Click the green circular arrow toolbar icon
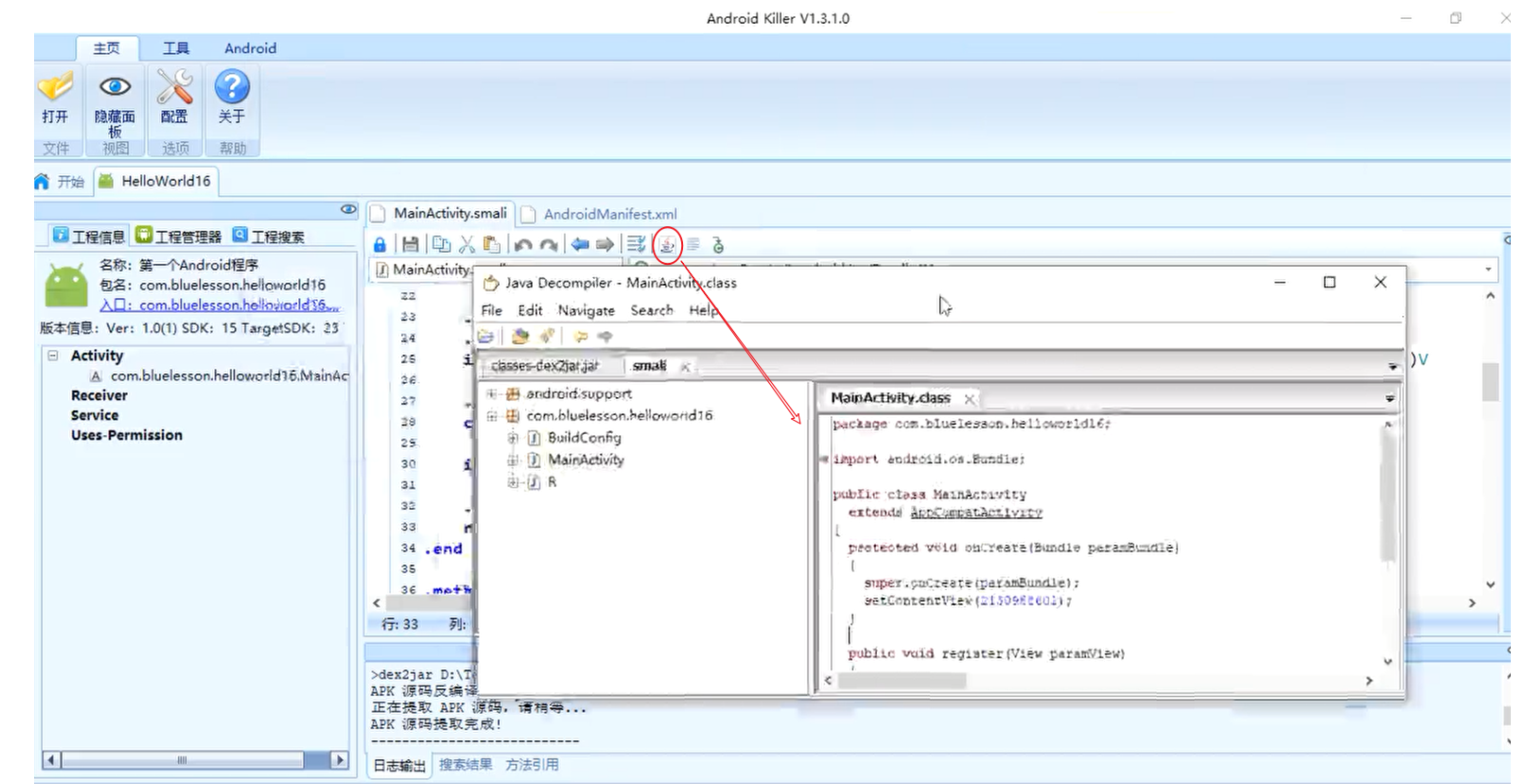This screenshot has width=1525, height=784. 718,245
